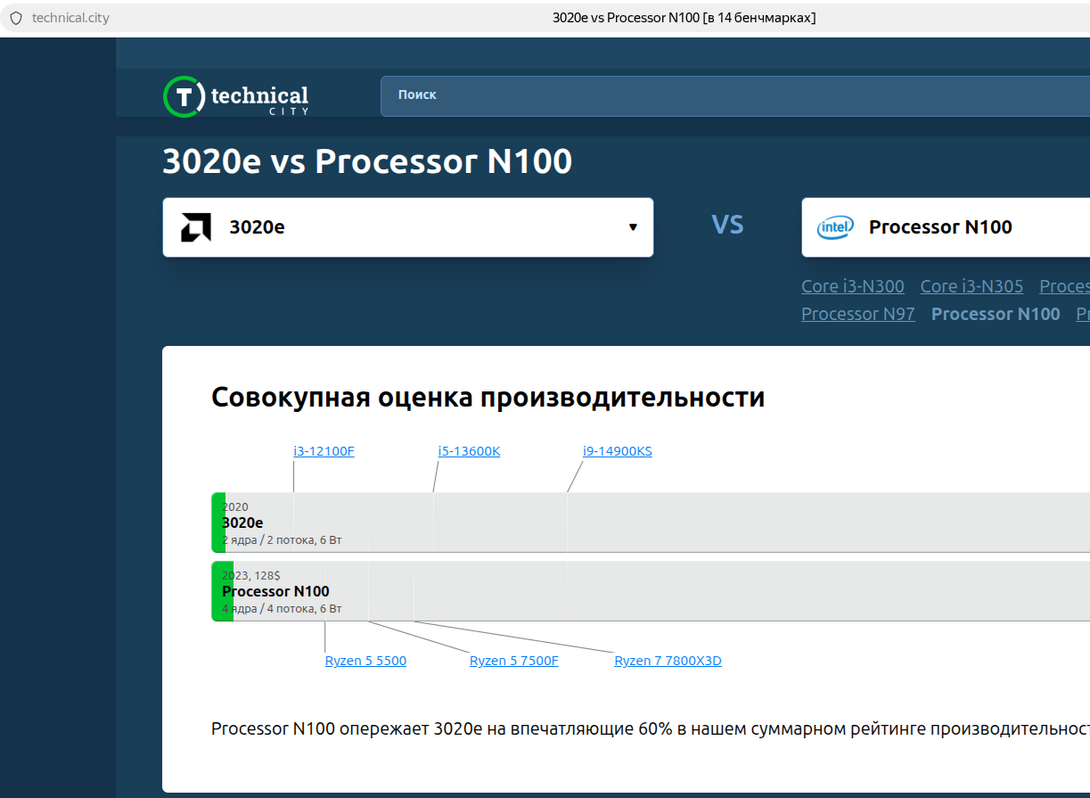This screenshot has width=1090, height=798.
Task: Expand the 3020e processor dropdown arrow
Action: [633, 227]
